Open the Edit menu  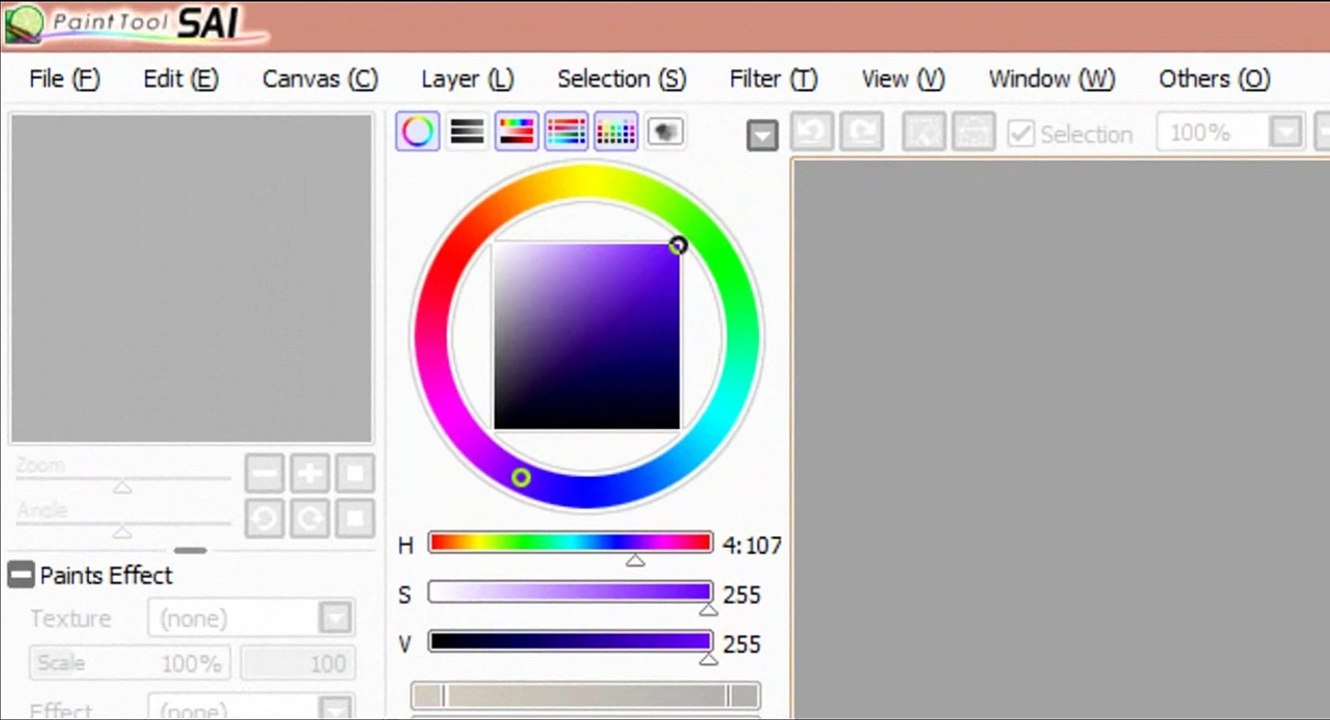click(x=181, y=79)
